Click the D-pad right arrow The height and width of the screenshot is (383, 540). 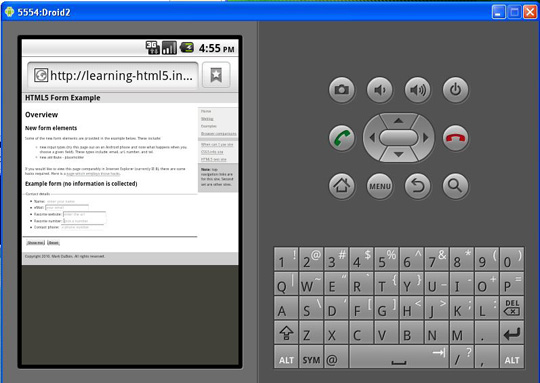(x=426, y=138)
